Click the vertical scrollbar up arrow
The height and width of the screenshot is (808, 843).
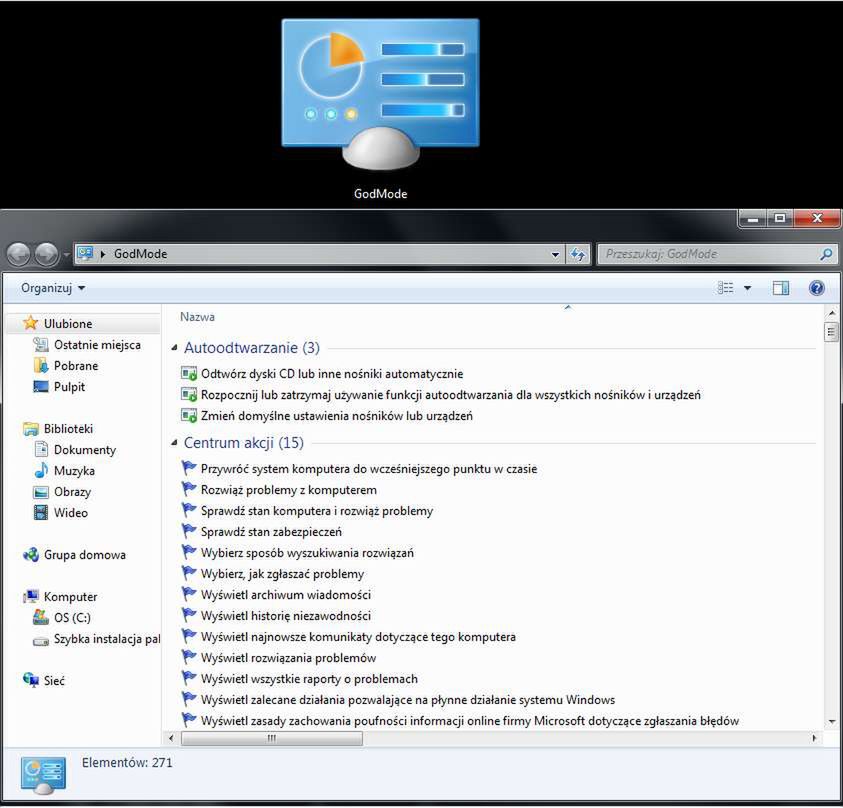pyautogui.click(x=831, y=313)
